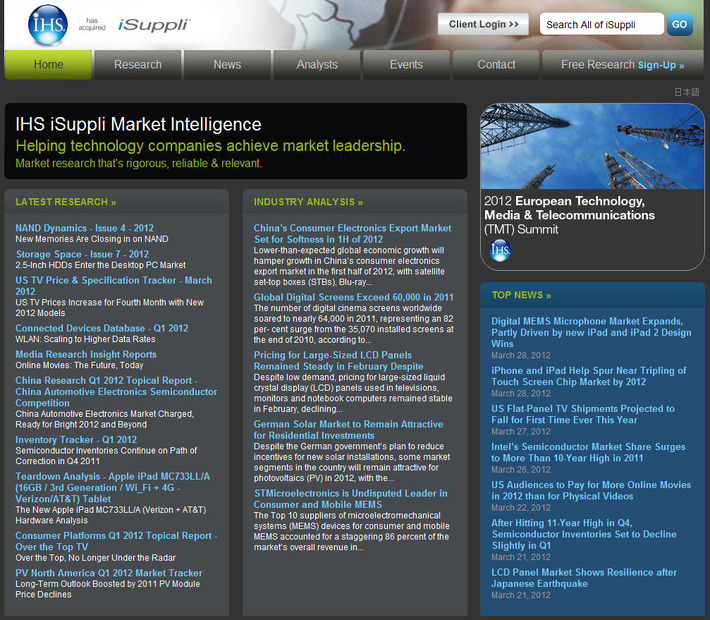Open US Flat-Panel TV Shipments news
Viewport: 710px width, 620px height.
pyautogui.click(x=583, y=414)
